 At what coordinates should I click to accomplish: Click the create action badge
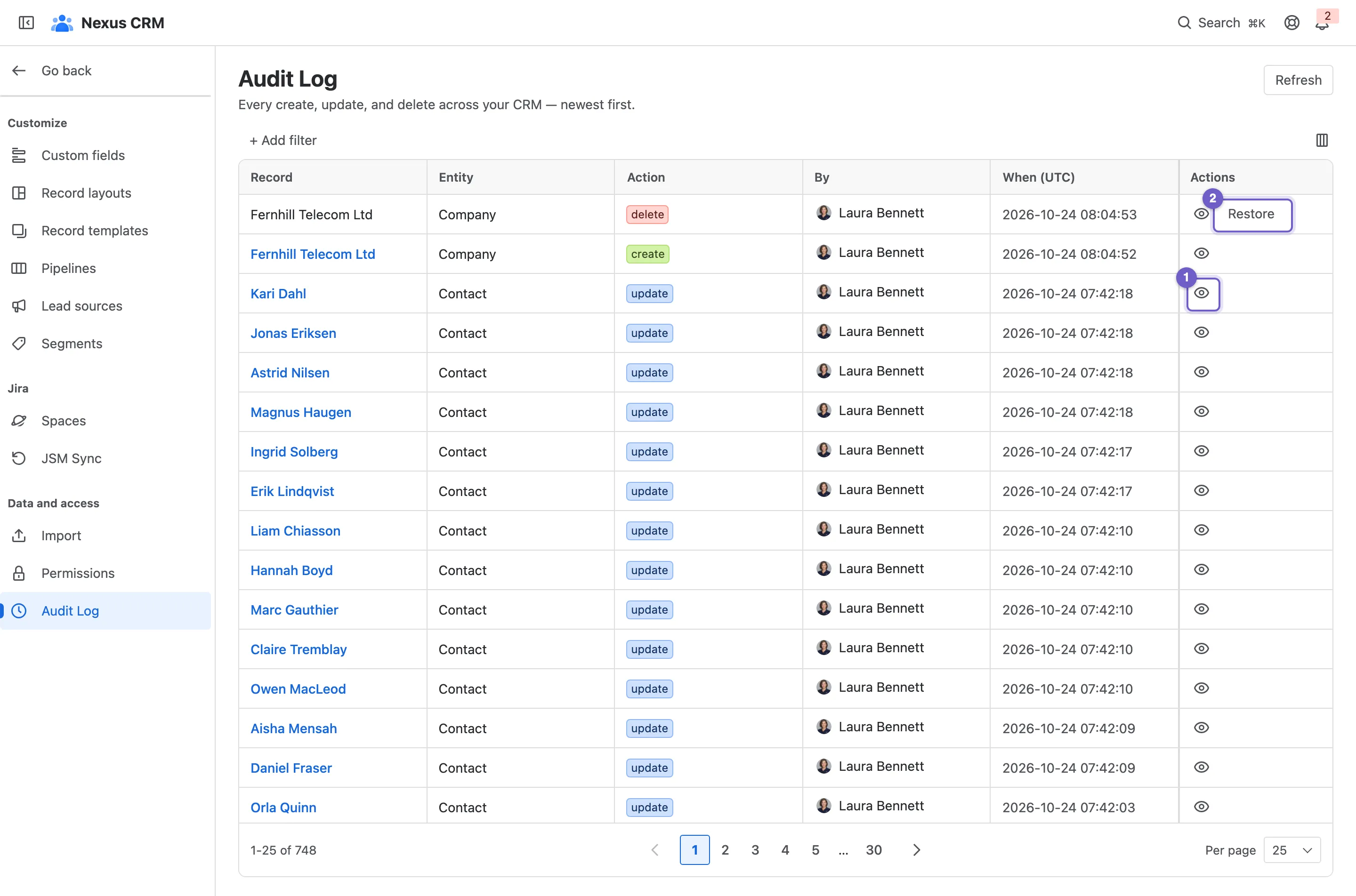tap(648, 254)
